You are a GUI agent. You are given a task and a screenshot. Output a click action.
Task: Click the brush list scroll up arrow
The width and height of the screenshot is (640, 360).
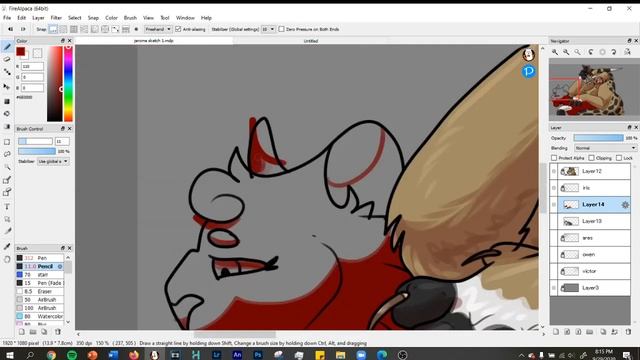coord(68,258)
